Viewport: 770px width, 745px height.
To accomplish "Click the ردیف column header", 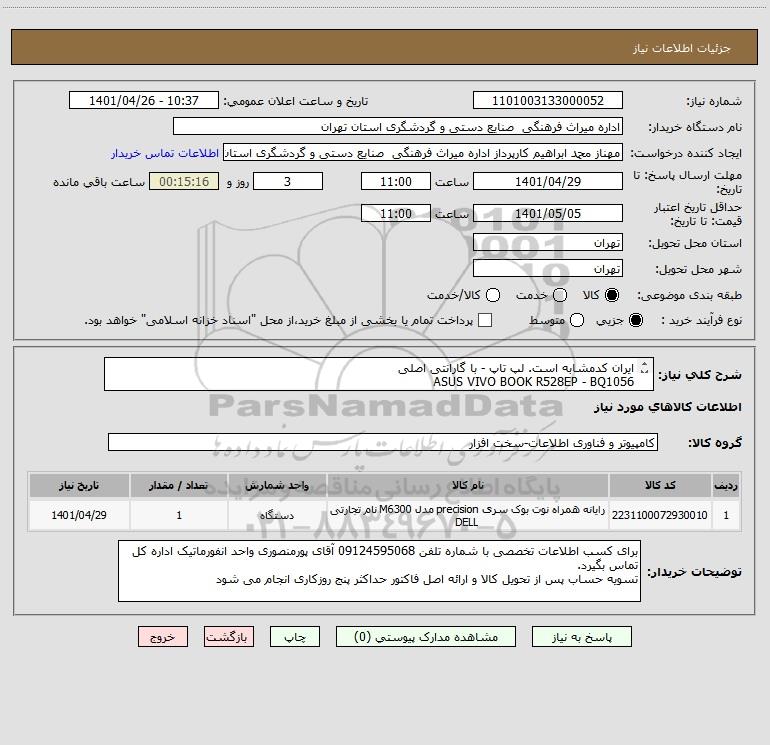I will [726, 485].
